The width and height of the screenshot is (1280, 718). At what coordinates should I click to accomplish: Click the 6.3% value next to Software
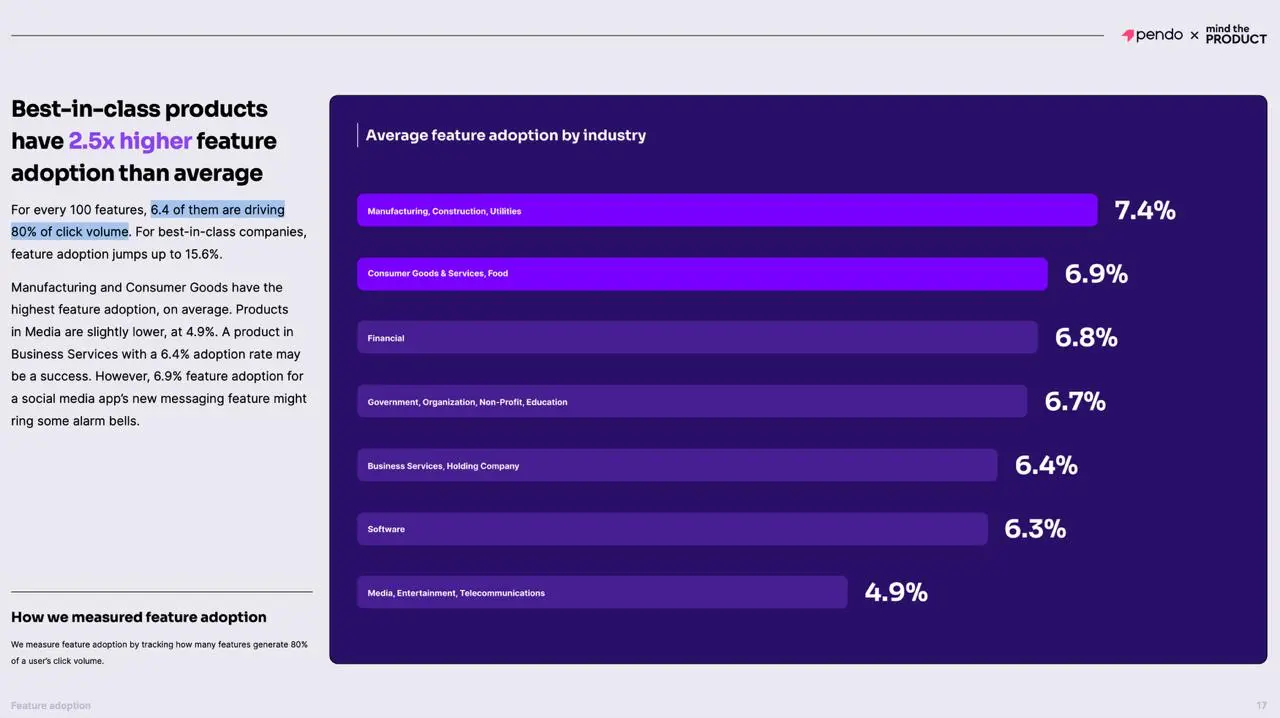tap(1035, 529)
